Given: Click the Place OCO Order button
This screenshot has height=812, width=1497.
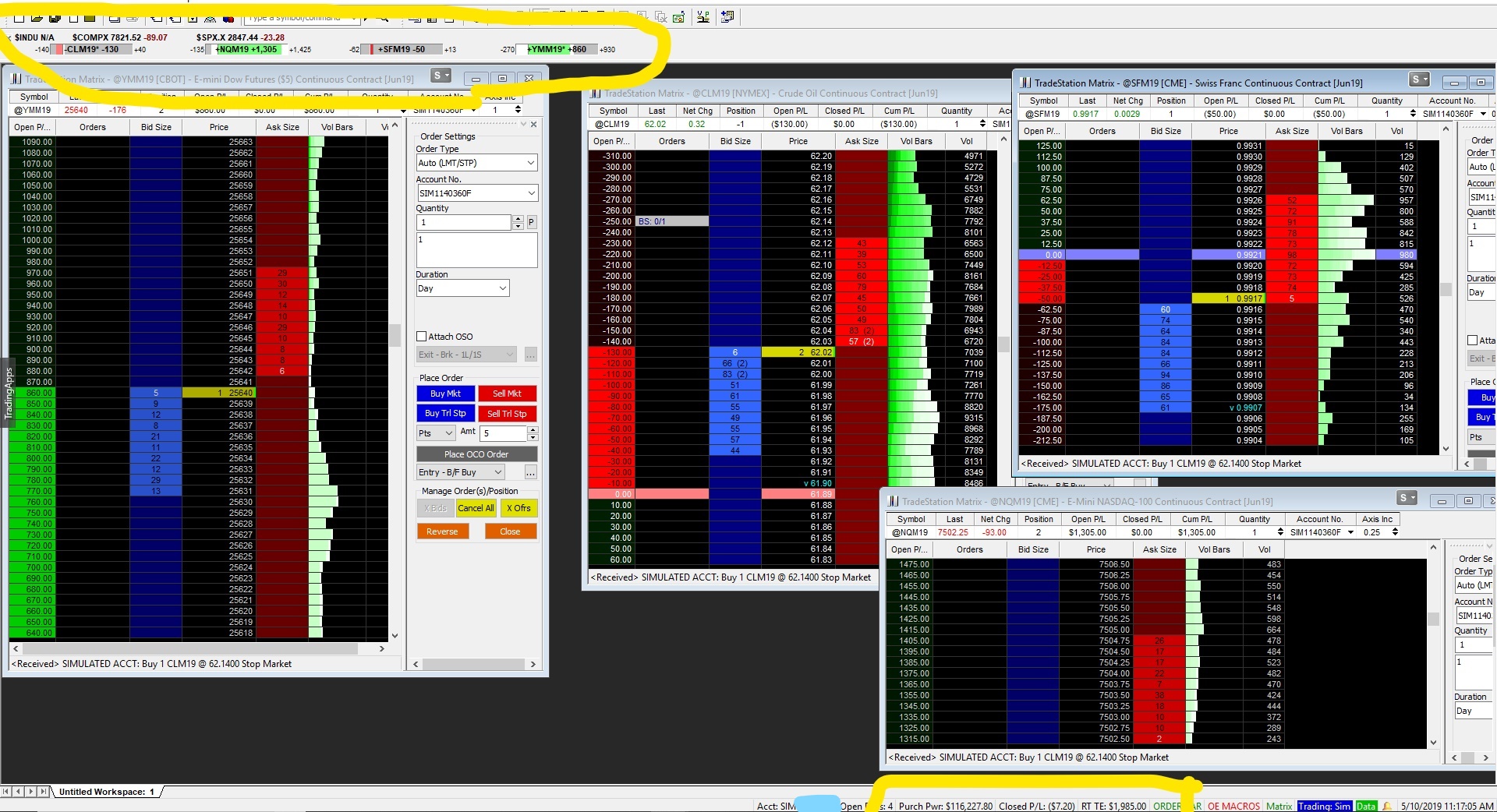Looking at the screenshot, I should pos(476,454).
